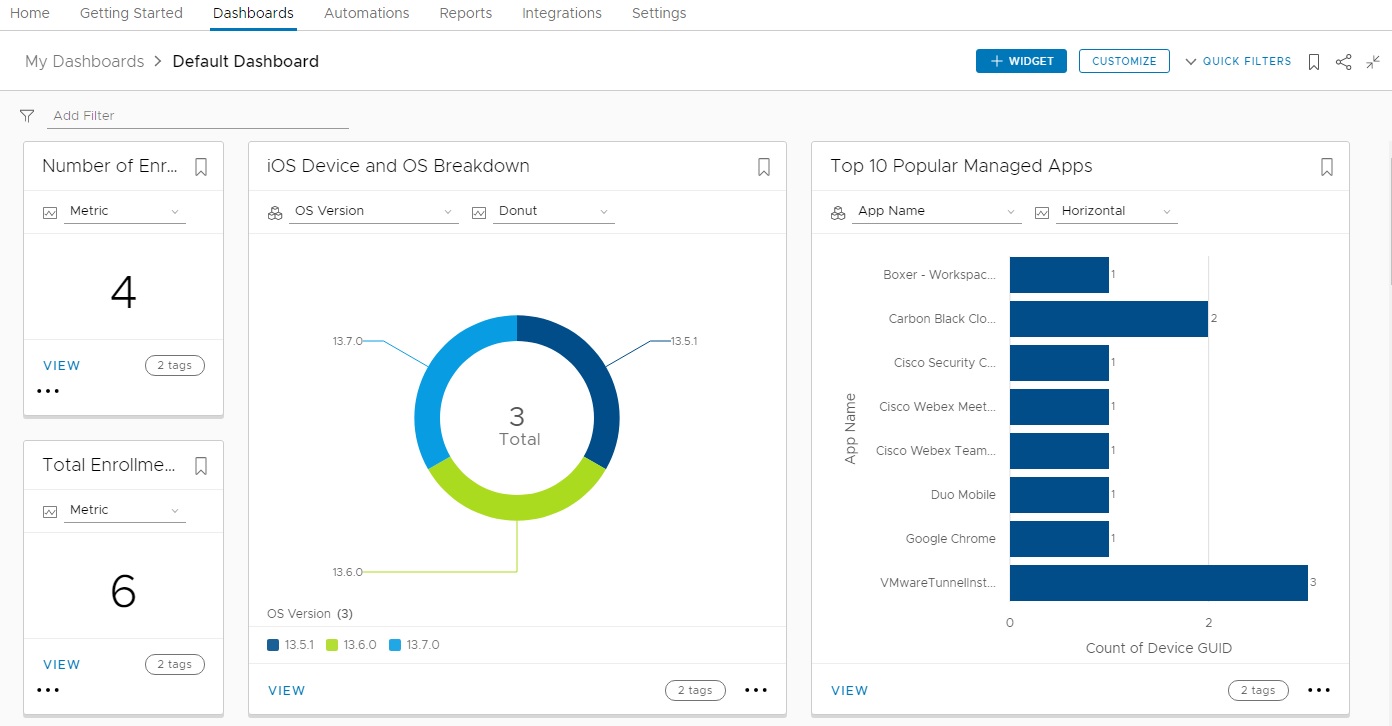
Task: Click the light blue 13.7.0 donut segment
Action: pyautogui.click(x=440, y=372)
